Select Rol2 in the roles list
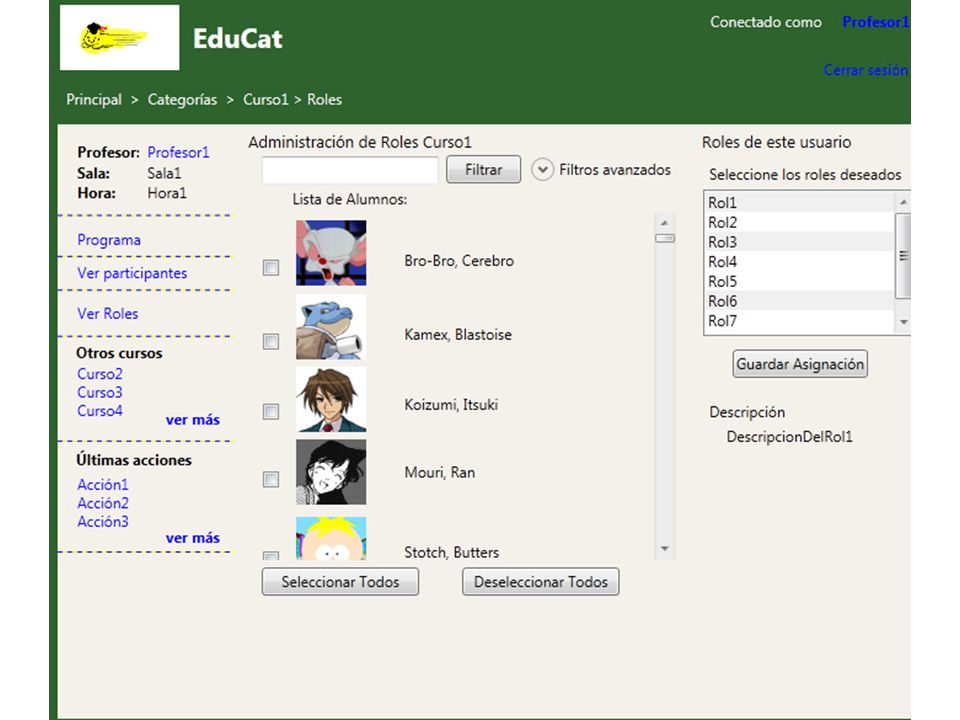This screenshot has width=960, height=720. point(799,222)
